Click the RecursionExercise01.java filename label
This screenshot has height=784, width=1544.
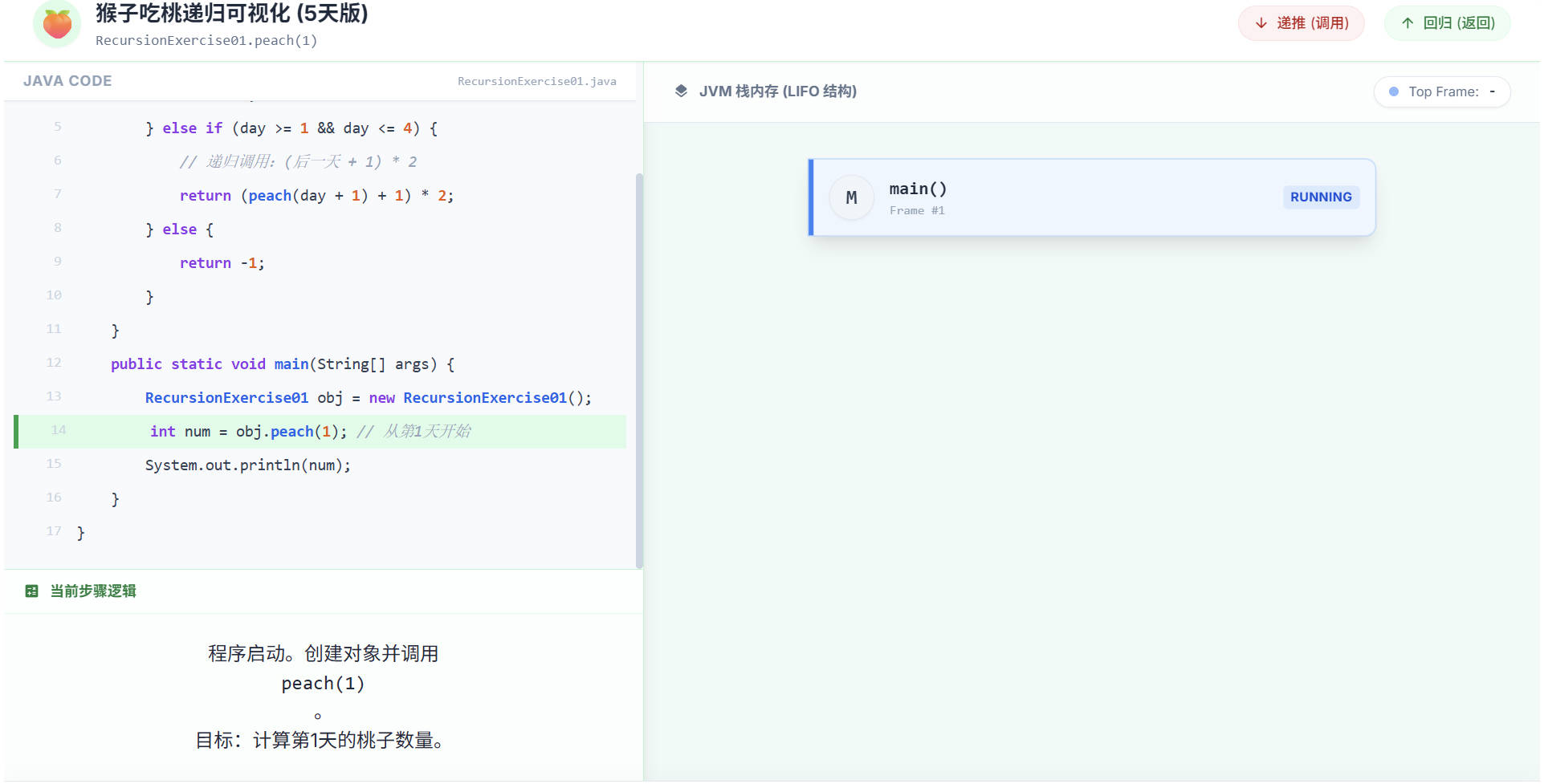[536, 81]
